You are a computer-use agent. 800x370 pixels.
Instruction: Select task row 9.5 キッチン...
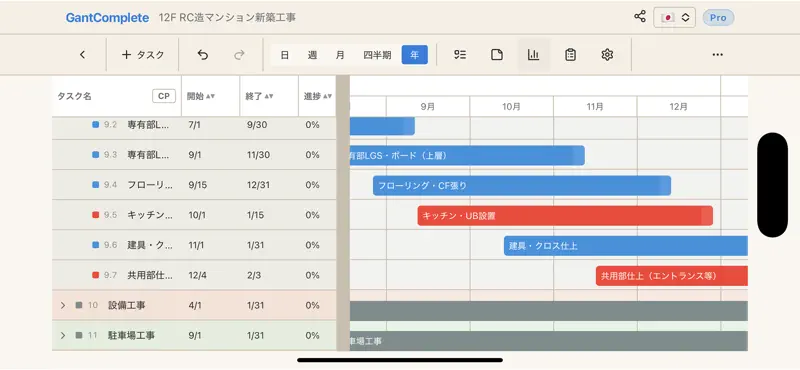click(194, 215)
